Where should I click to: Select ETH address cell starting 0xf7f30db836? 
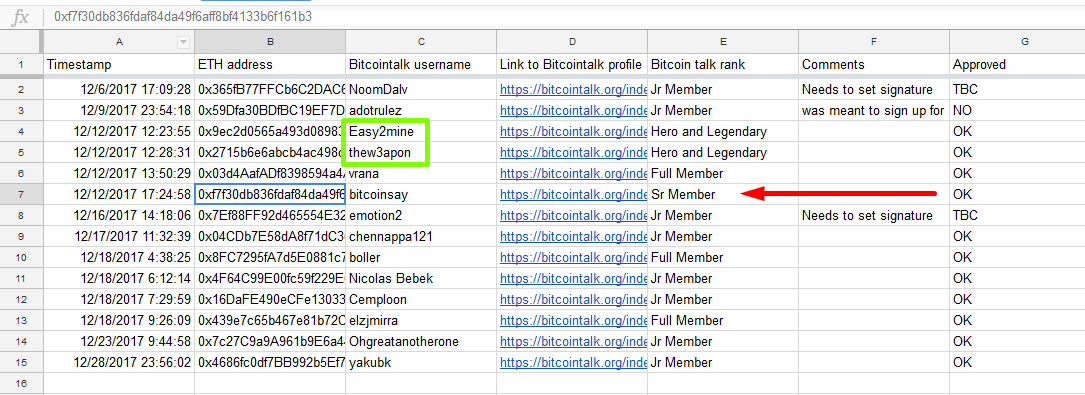pyautogui.click(x=270, y=194)
